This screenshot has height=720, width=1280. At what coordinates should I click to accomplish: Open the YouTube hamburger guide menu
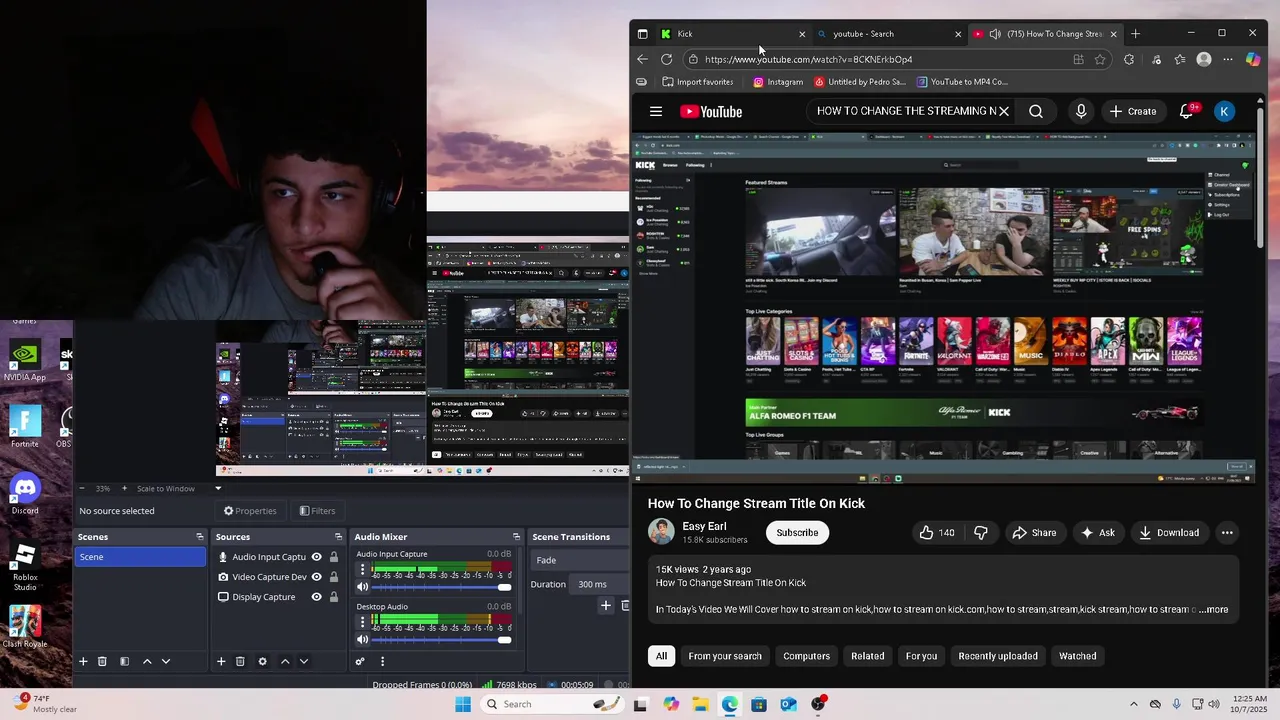coord(656,111)
